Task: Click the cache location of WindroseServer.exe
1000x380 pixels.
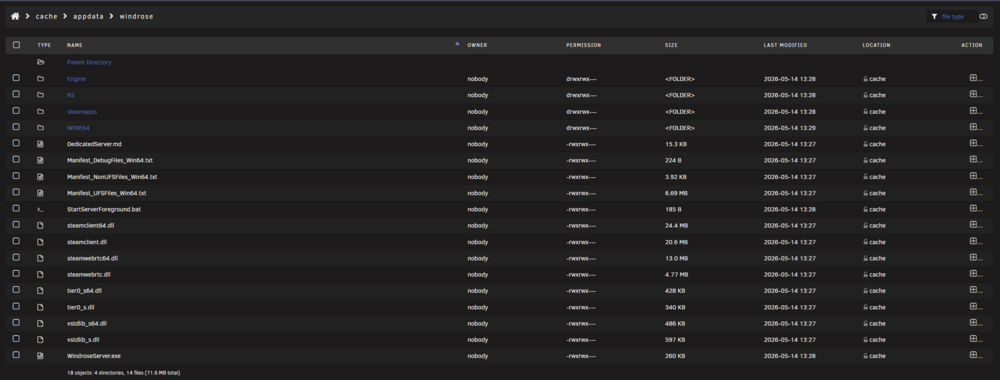Action: pos(874,356)
